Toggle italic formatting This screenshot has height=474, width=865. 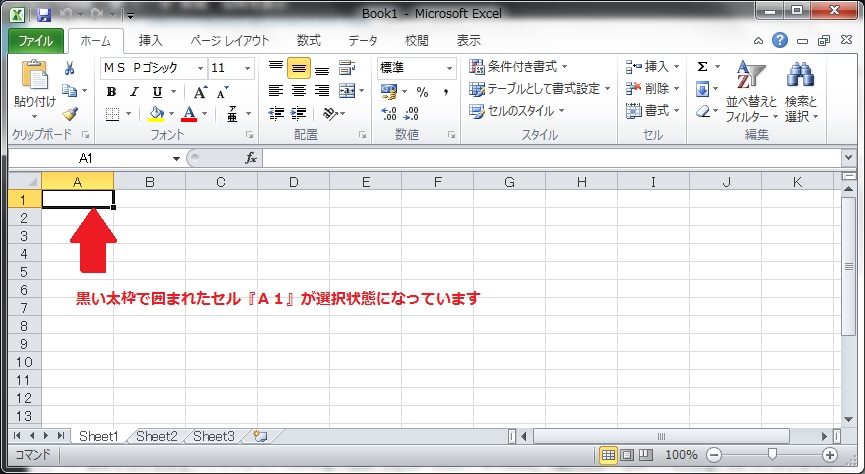point(134,92)
